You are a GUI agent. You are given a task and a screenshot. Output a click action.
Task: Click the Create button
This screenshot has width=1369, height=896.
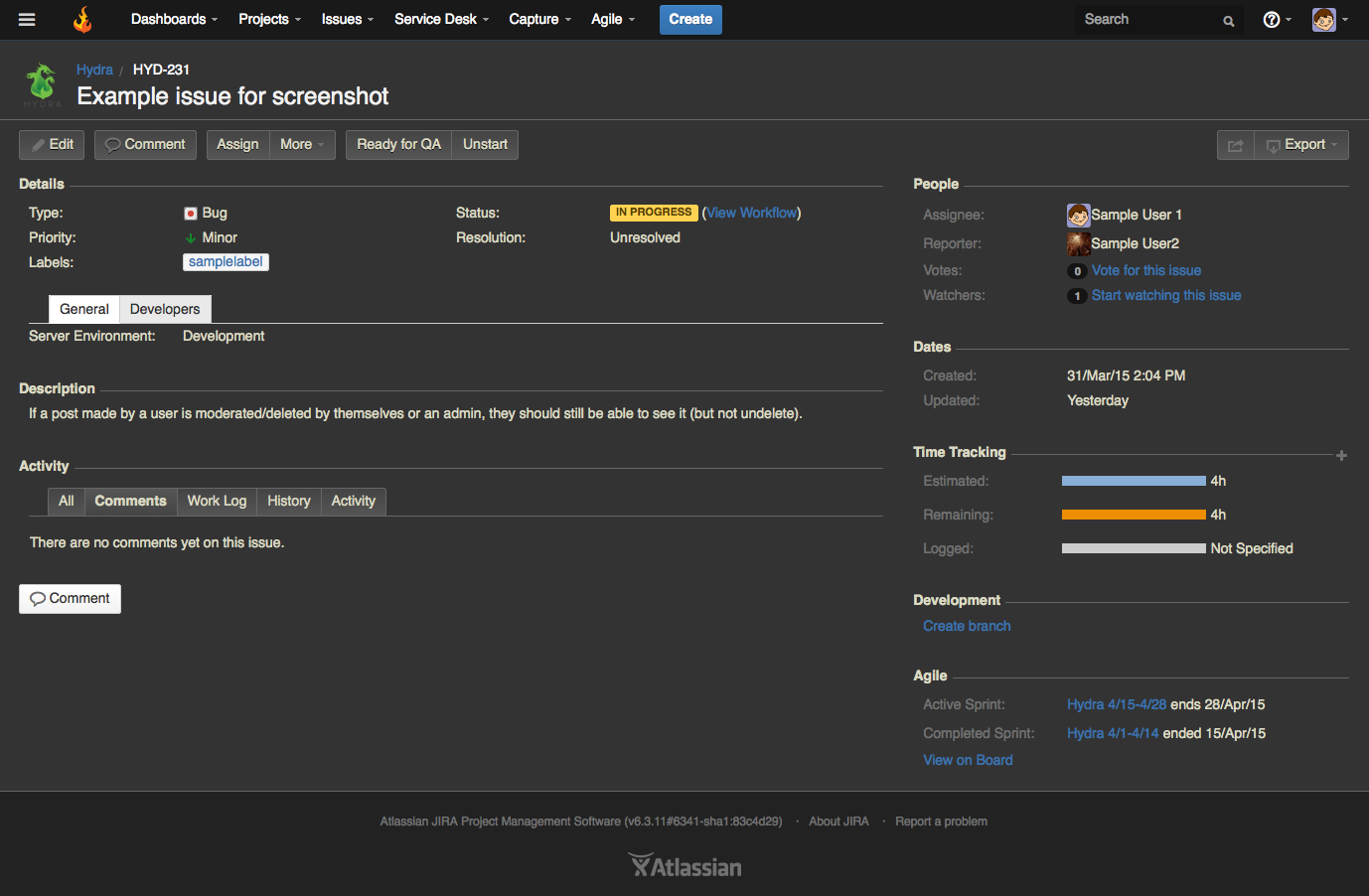(x=689, y=19)
